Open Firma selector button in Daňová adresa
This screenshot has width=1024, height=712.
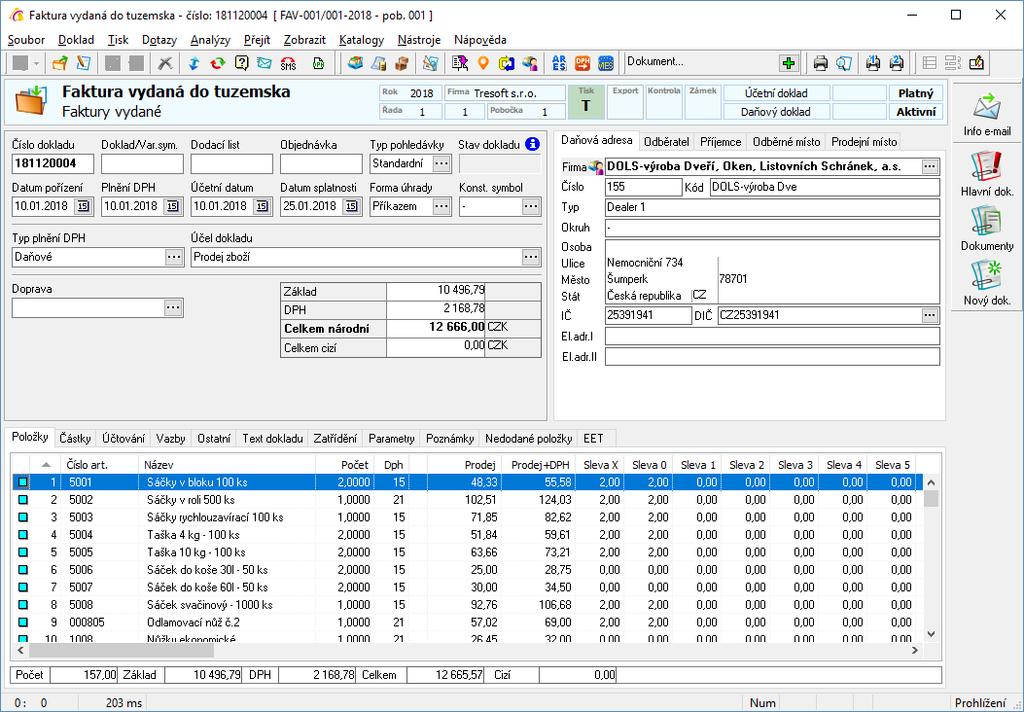tap(930, 167)
